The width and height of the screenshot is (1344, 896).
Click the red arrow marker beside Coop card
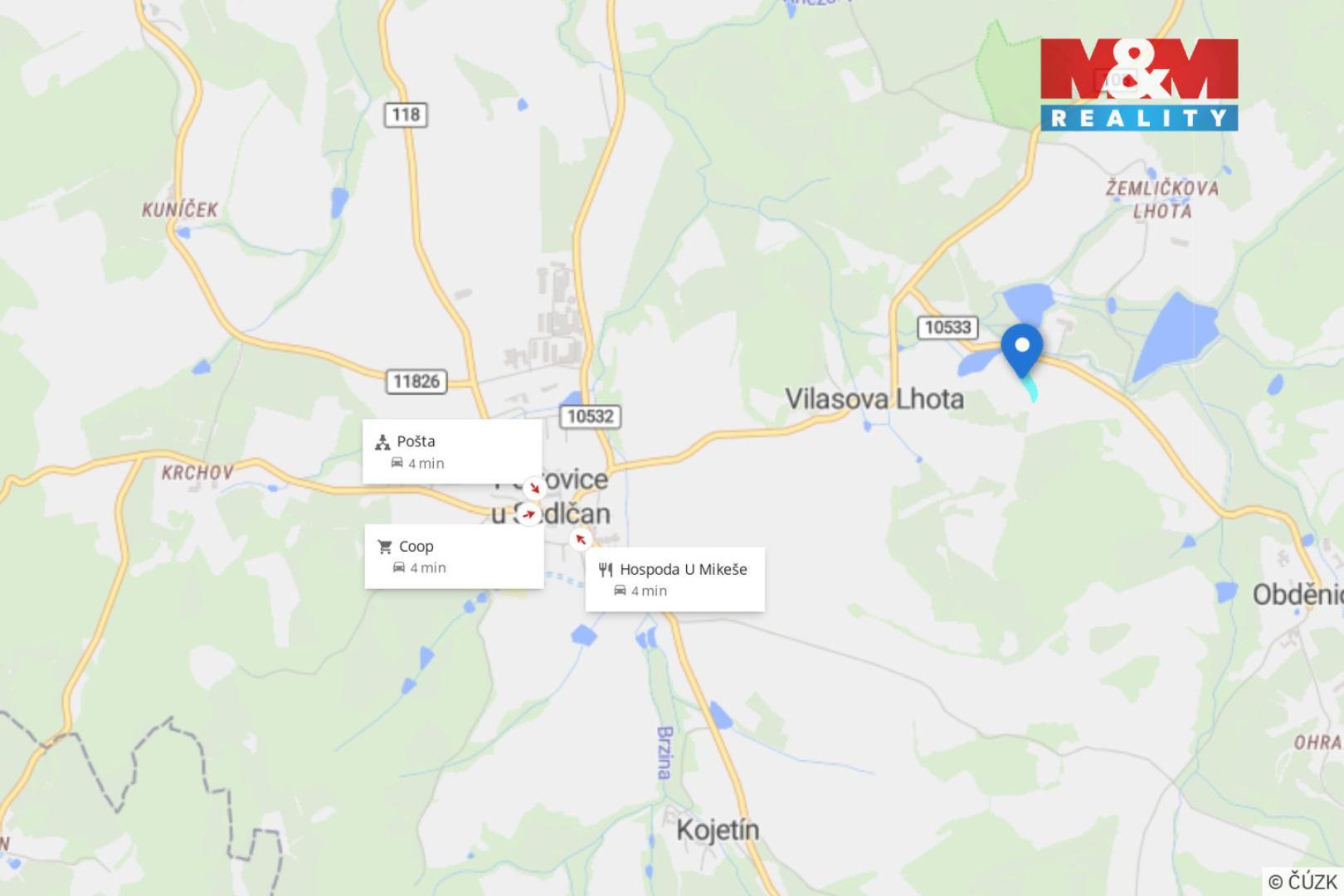527,514
